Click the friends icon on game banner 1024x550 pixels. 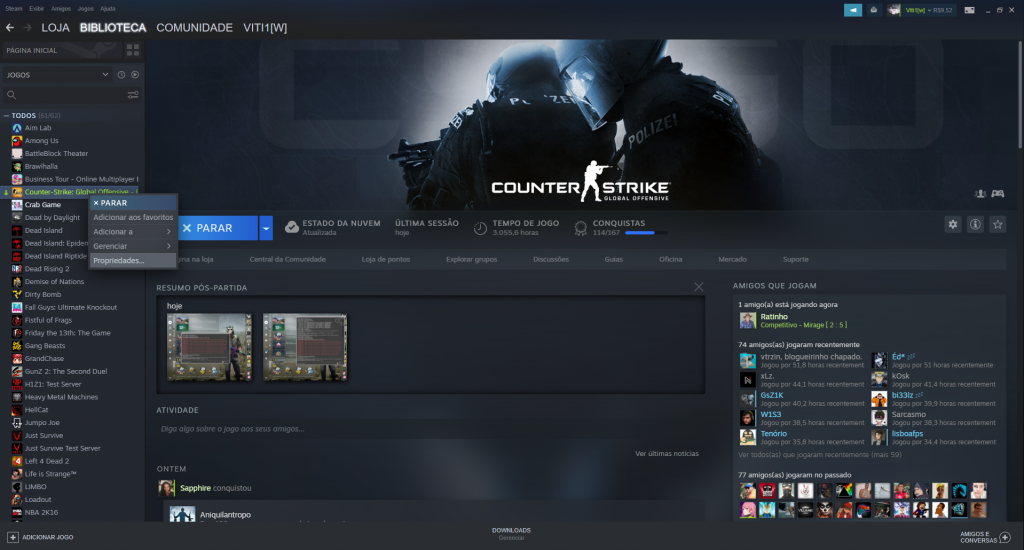click(980, 193)
